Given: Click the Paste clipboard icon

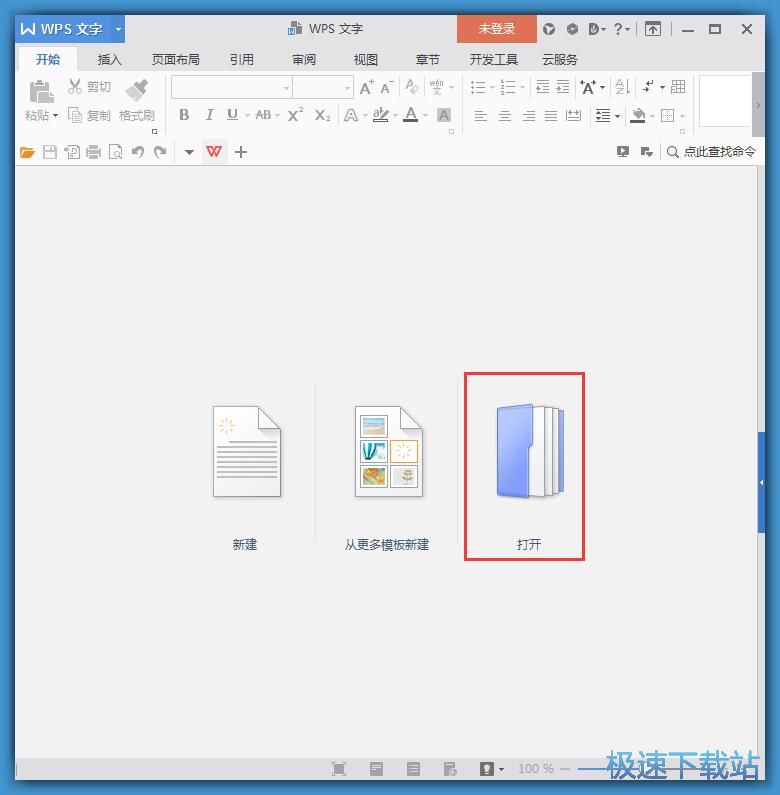Looking at the screenshot, I should pyautogui.click(x=41, y=92).
